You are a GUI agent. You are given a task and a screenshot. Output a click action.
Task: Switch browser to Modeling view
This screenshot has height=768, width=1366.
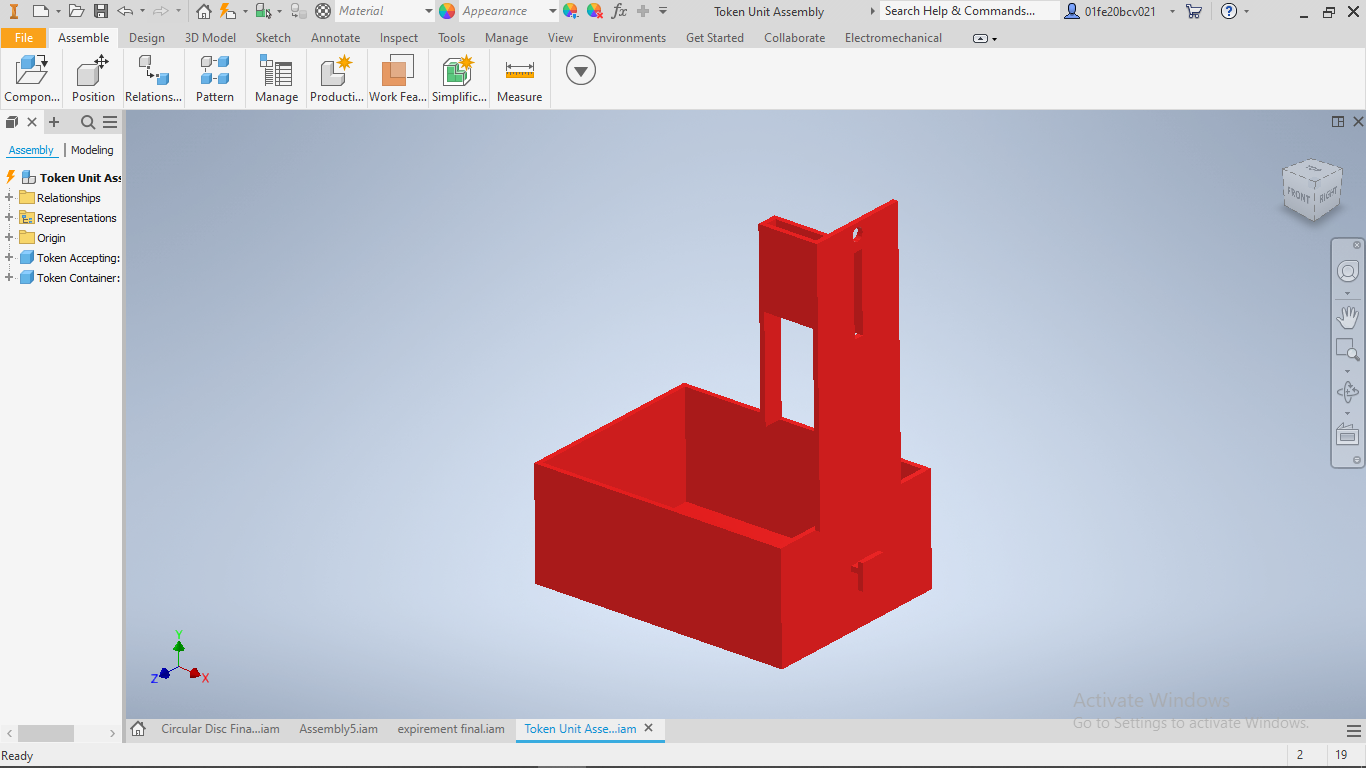(x=92, y=150)
